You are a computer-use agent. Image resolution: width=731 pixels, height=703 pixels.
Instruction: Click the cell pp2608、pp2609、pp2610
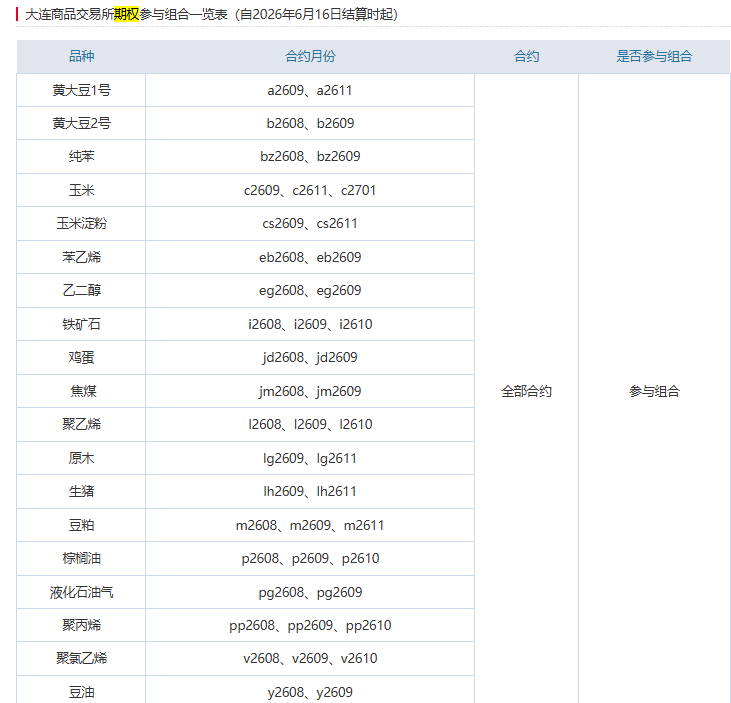(x=310, y=625)
